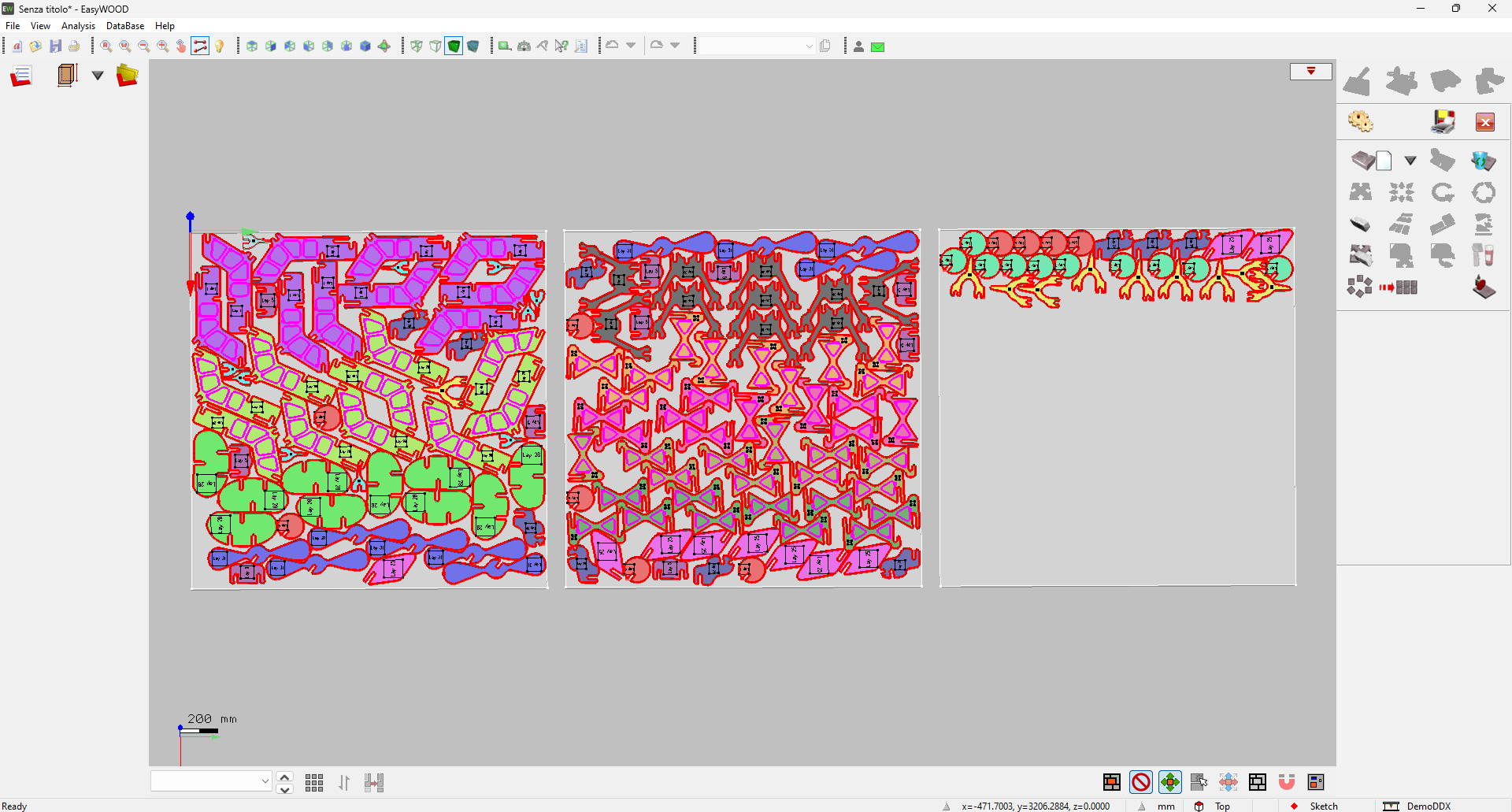Click the print nesting report icon
Viewport: 1512px width, 812px height.
(1443, 121)
